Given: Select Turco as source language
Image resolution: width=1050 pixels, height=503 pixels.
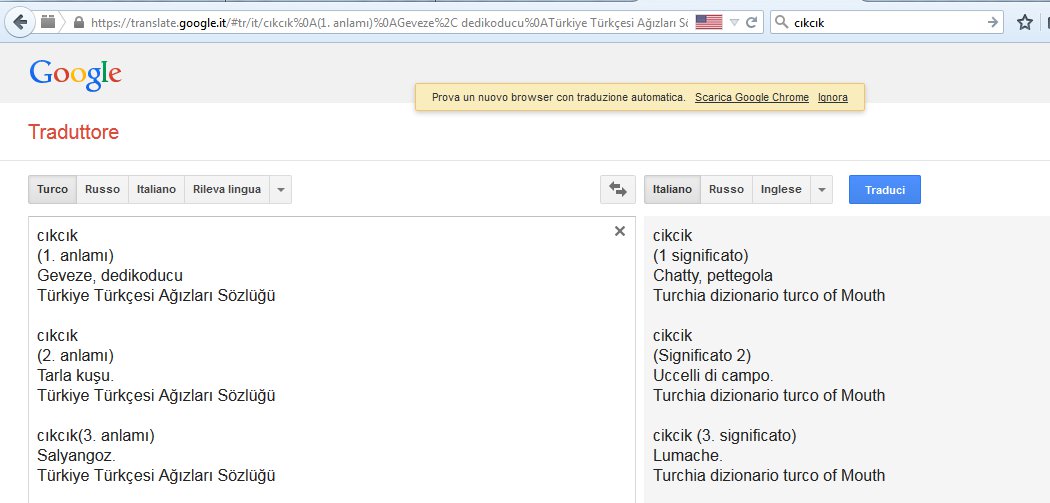Looking at the screenshot, I should (x=52, y=190).
